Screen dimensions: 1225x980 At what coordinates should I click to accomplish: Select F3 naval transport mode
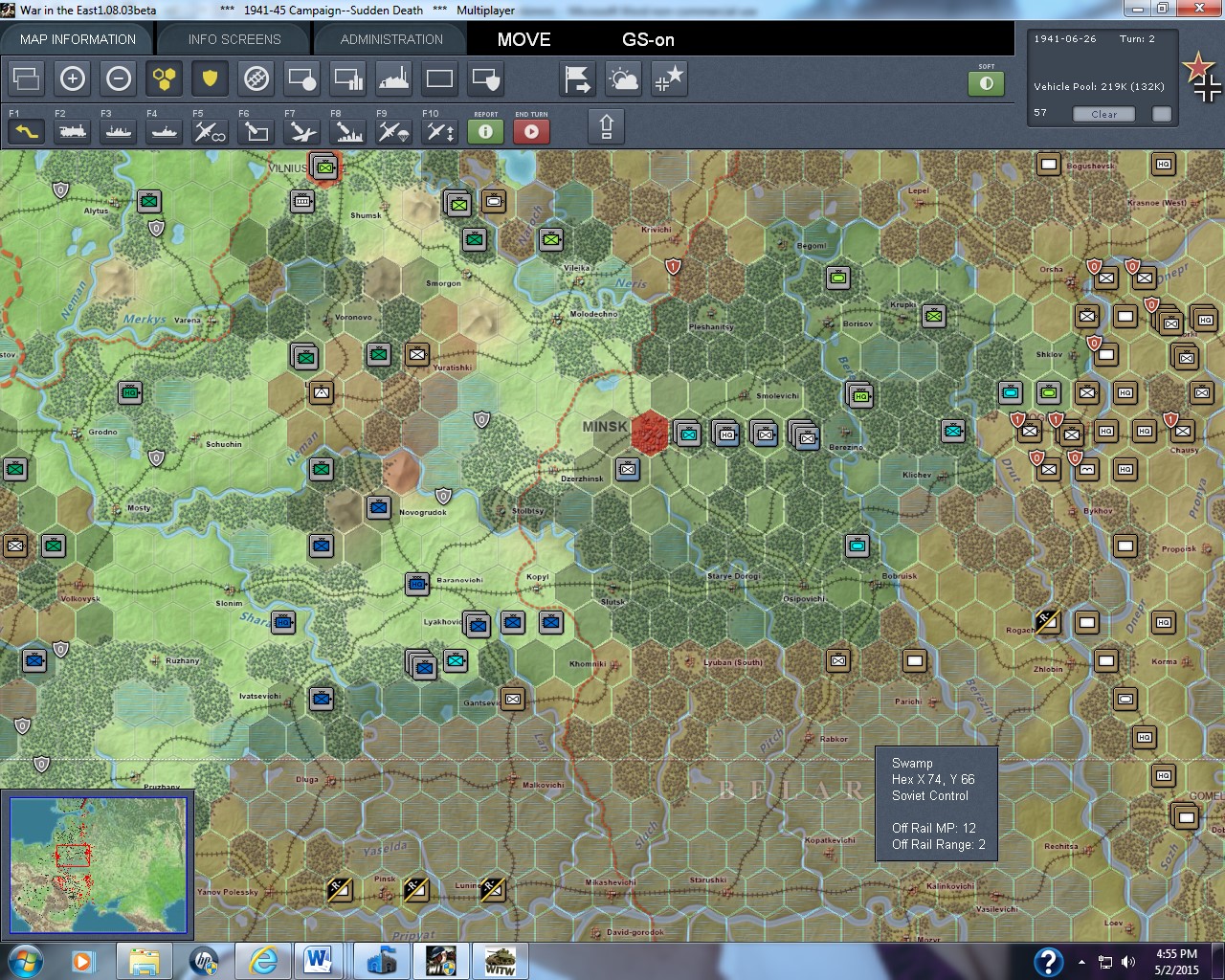[x=119, y=131]
